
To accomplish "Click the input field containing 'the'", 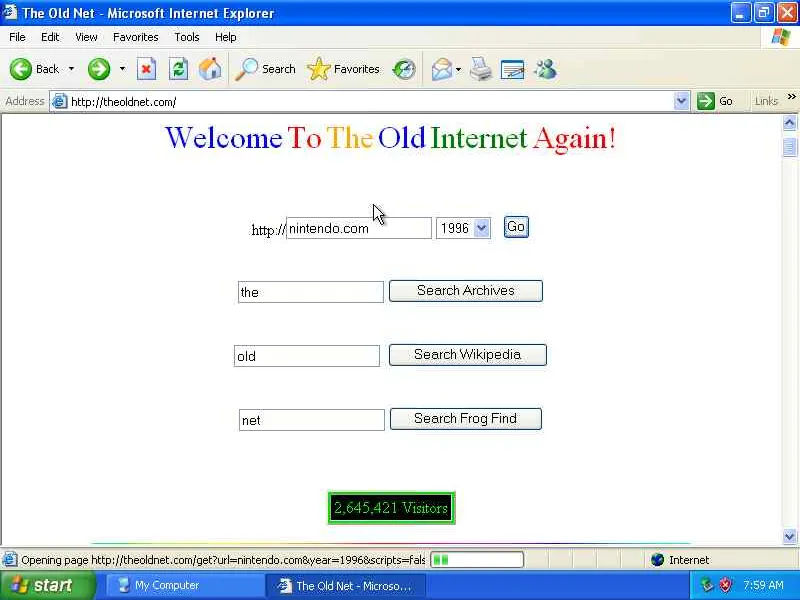I will [311, 292].
